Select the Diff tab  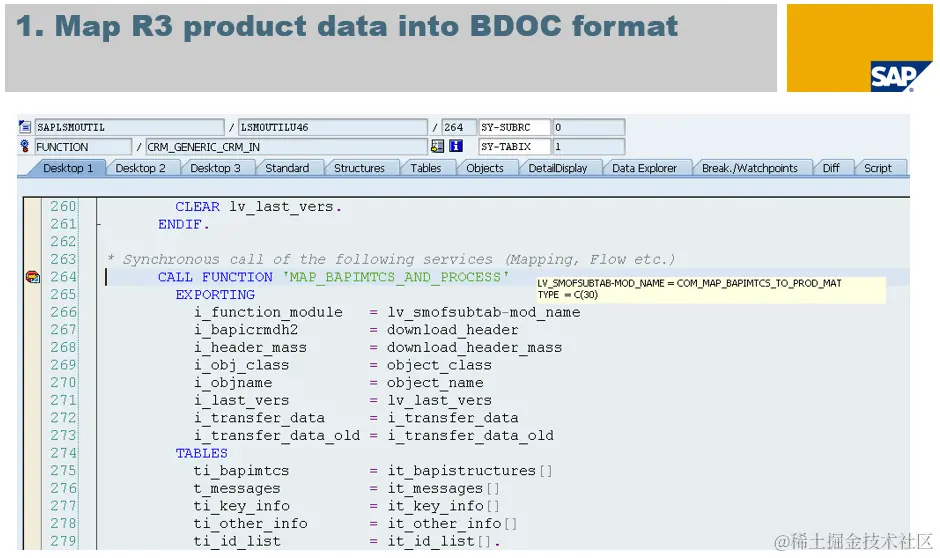coord(831,168)
